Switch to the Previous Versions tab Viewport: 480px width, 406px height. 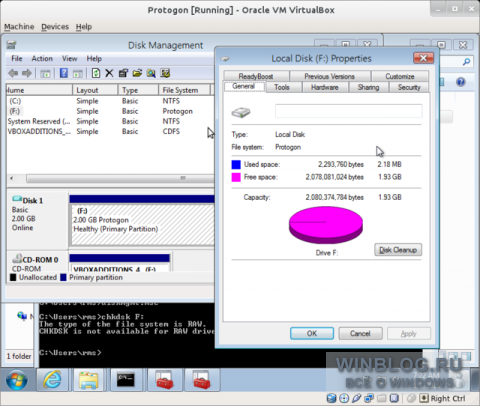(x=329, y=76)
